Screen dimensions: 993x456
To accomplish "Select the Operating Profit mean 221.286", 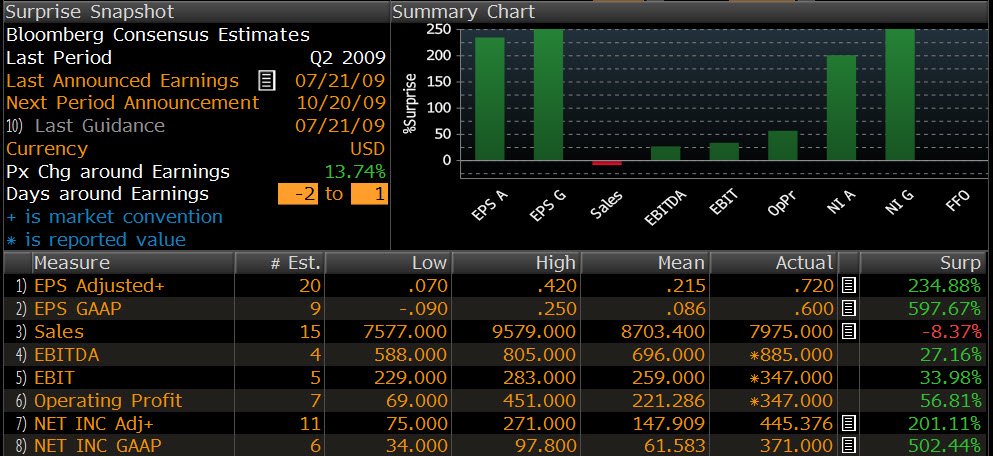I will [668, 400].
